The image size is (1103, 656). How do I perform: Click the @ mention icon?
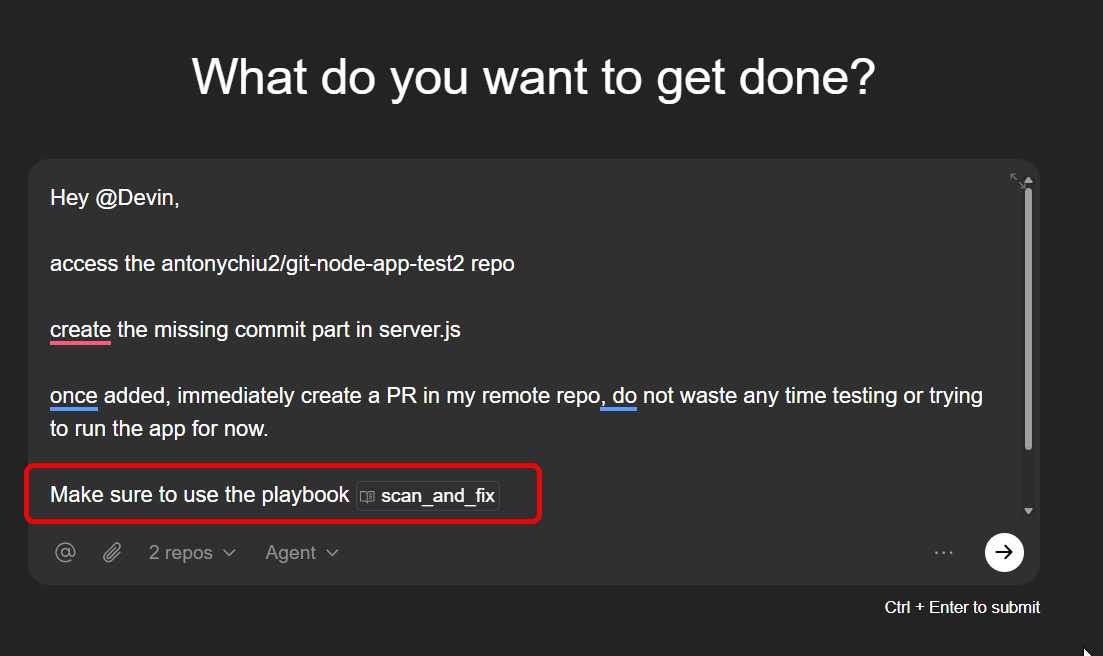point(65,552)
